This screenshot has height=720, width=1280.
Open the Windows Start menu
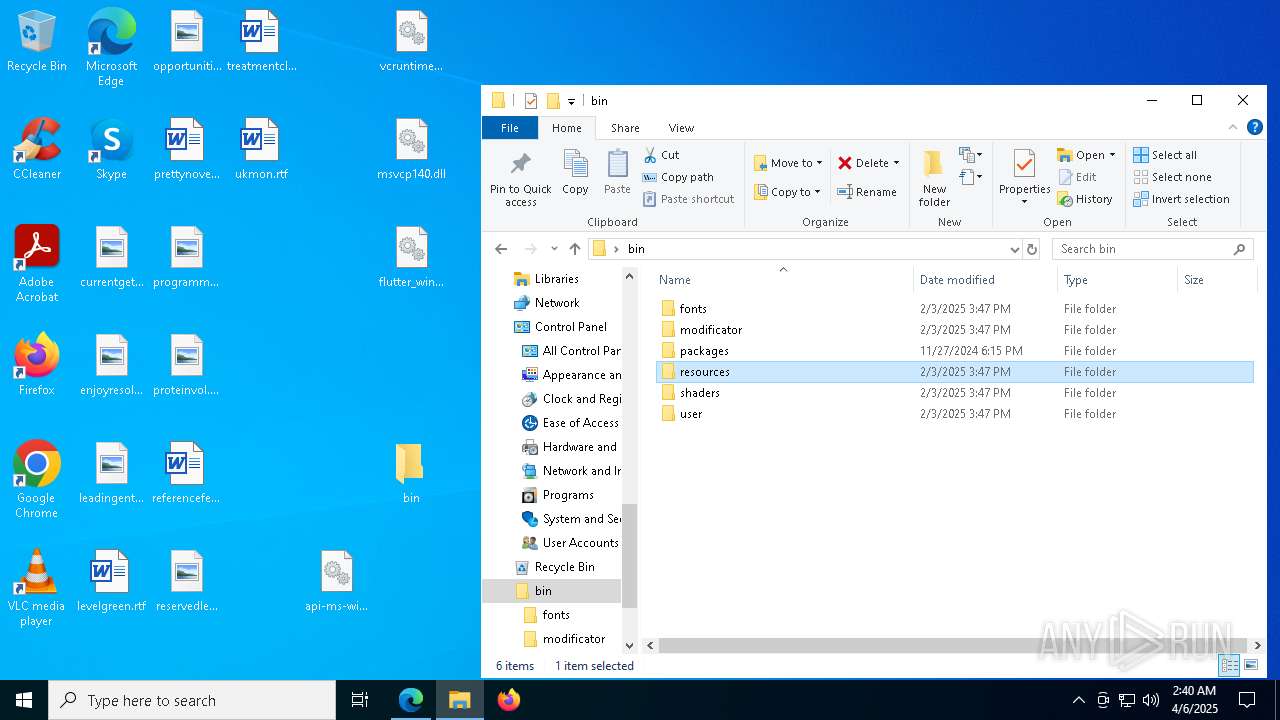point(24,700)
